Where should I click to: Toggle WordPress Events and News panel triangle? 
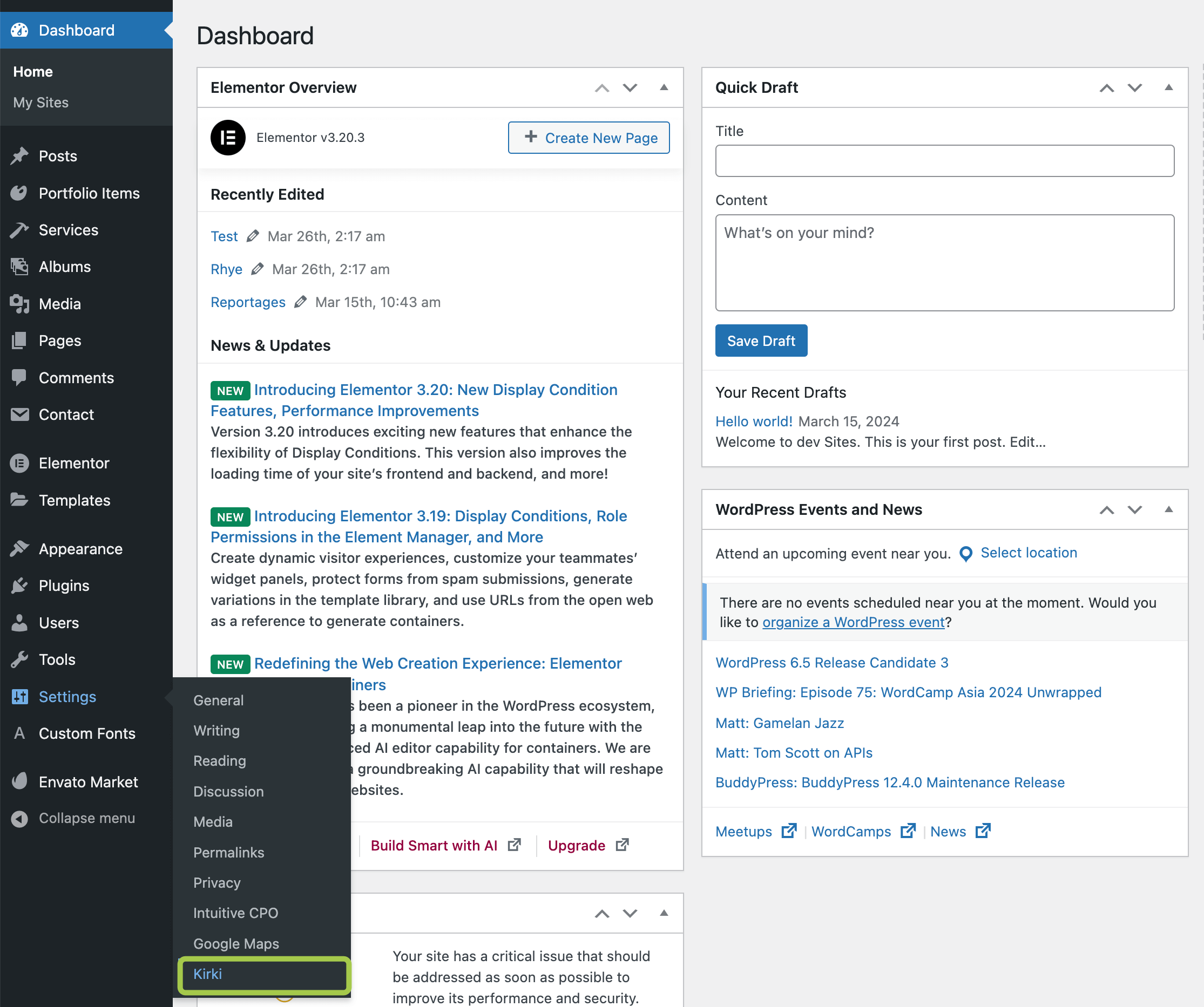pos(1168,509)
